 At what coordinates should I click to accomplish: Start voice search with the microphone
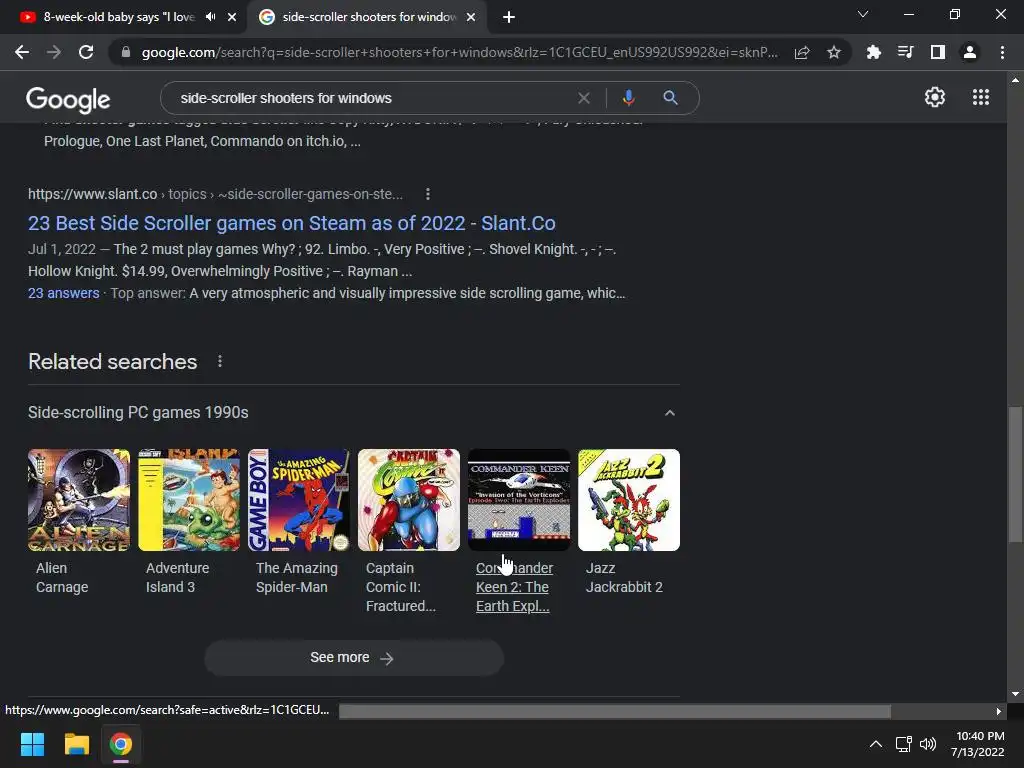pos(628,98)
